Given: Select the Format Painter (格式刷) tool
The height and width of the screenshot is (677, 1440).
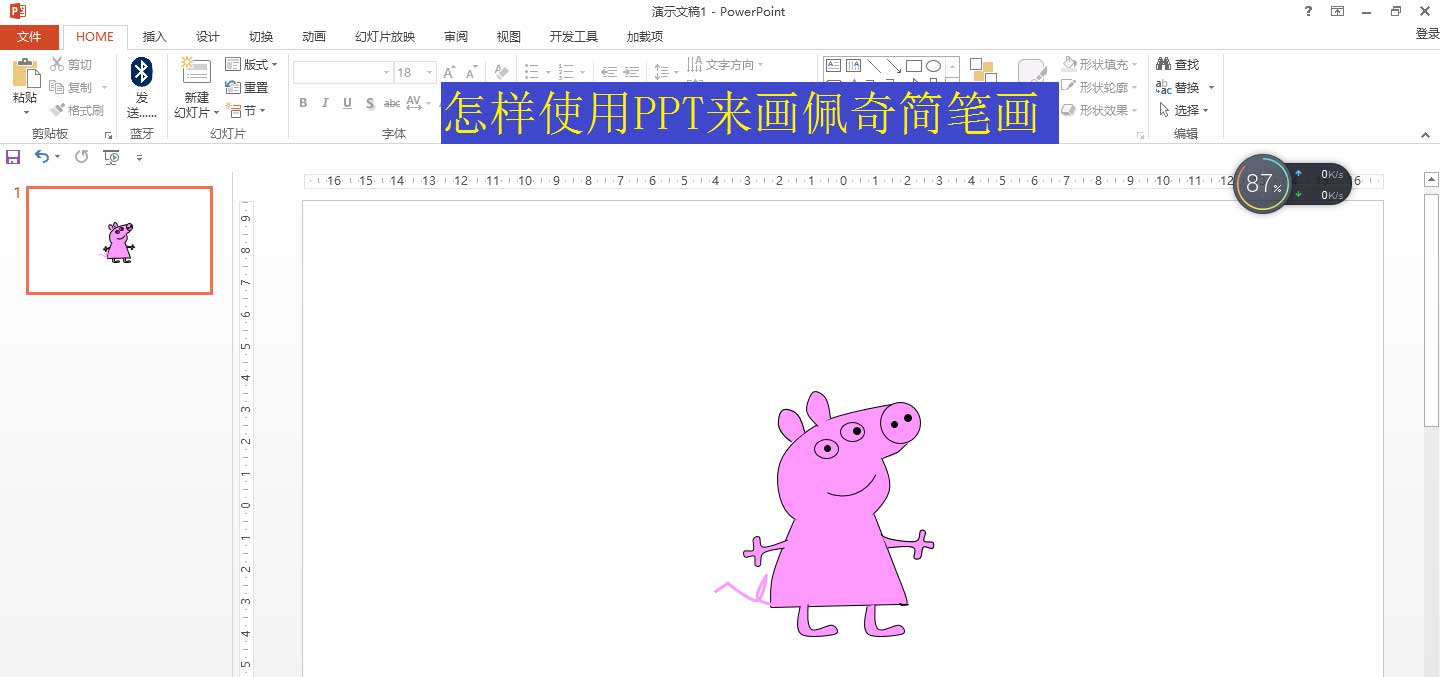Looking at the screenshot, I should coord(78,110).
